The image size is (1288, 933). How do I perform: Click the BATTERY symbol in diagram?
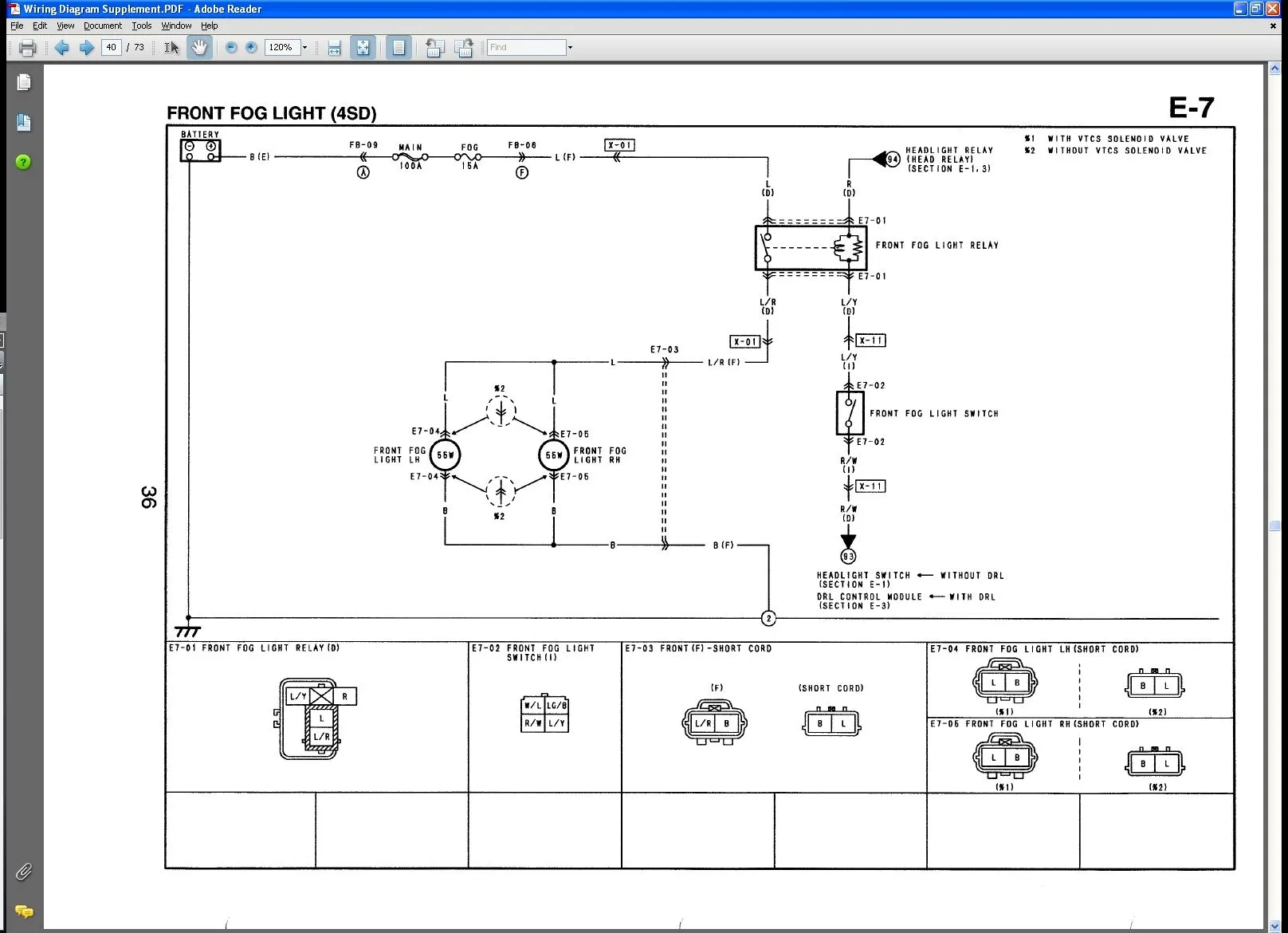click(x=199, y=151)
